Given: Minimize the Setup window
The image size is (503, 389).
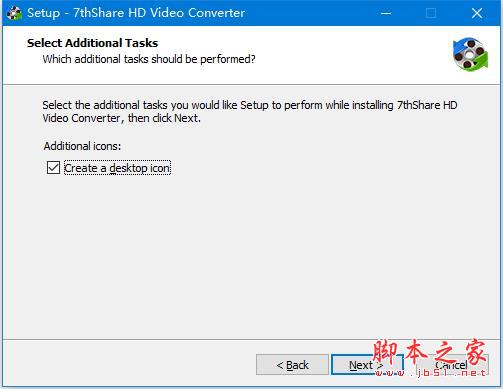Looking at the screenshot, I should [x=386, y=13].
